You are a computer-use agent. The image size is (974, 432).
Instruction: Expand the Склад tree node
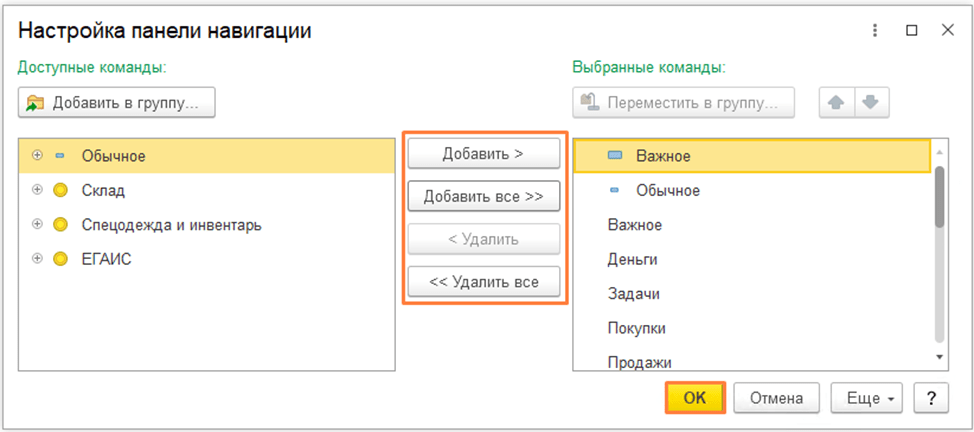37,190
